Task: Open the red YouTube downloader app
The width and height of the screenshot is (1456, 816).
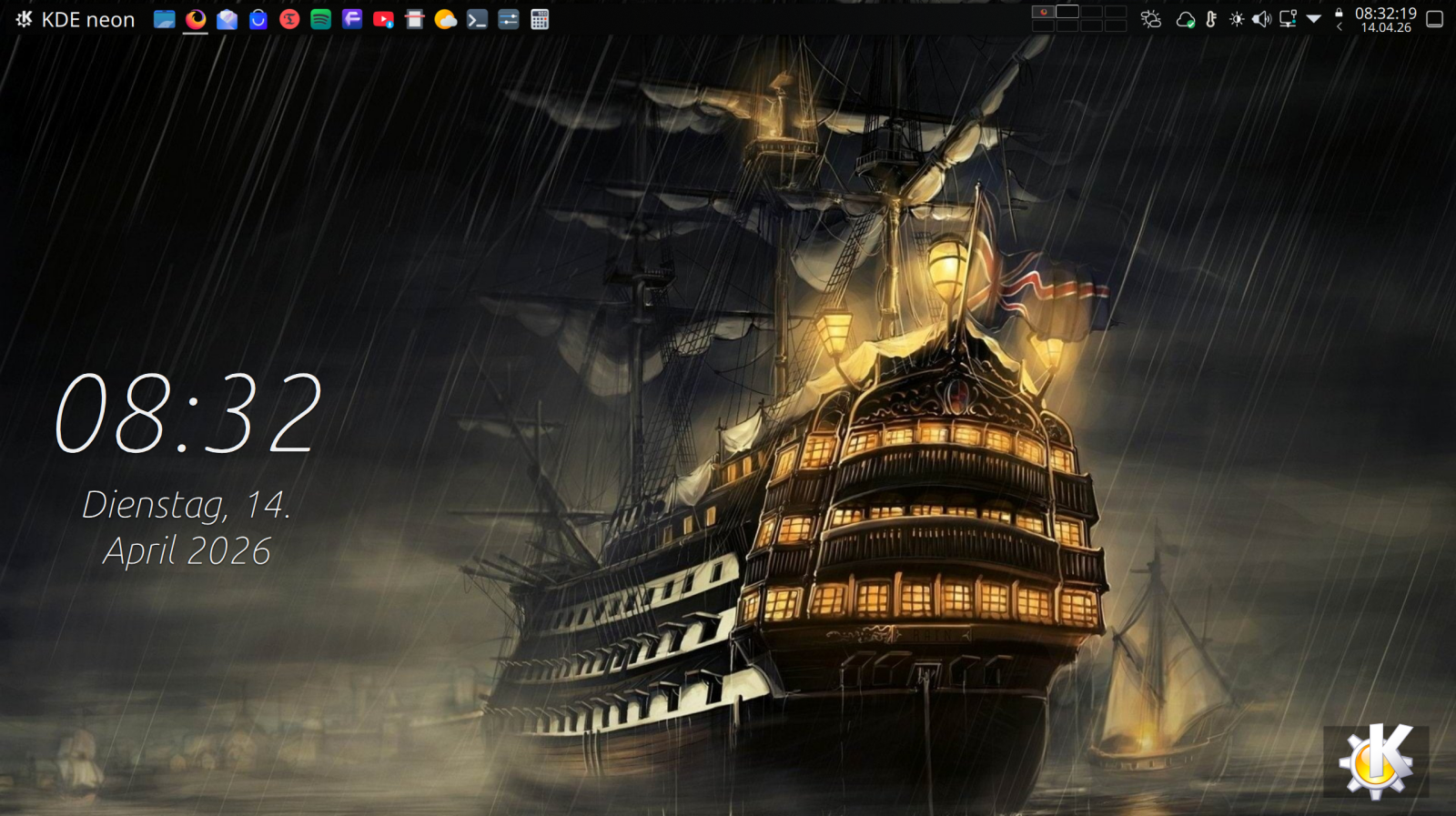Action: (383, 19)
